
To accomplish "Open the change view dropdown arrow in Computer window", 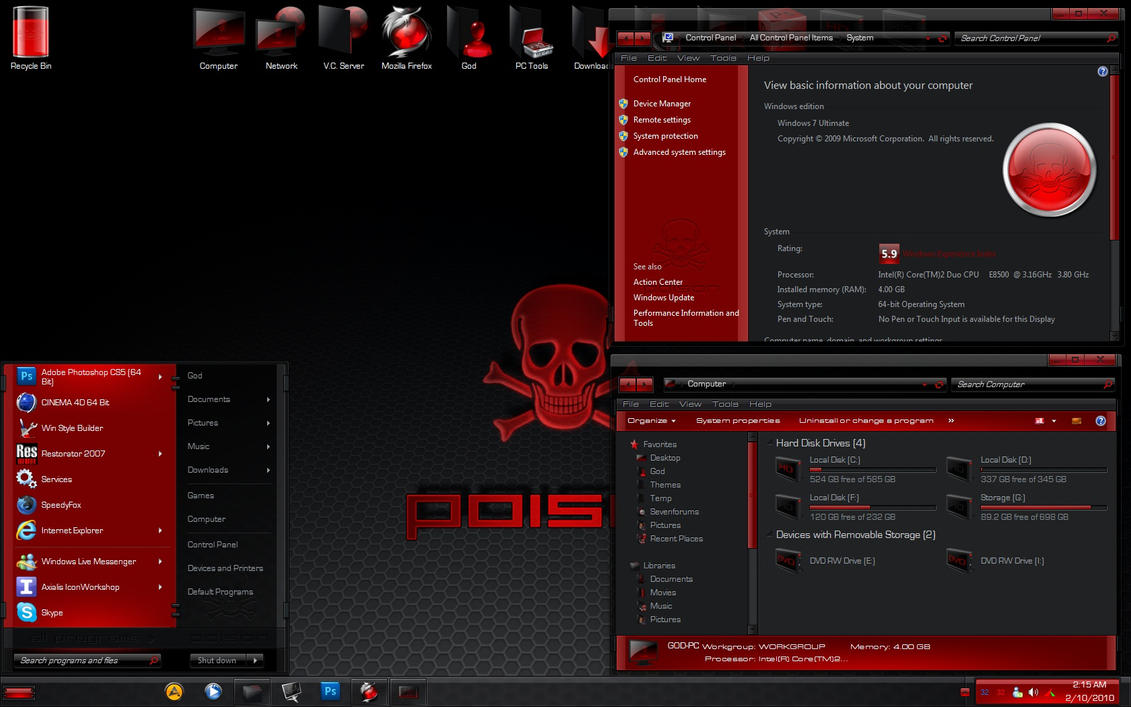I will 1054,421.
